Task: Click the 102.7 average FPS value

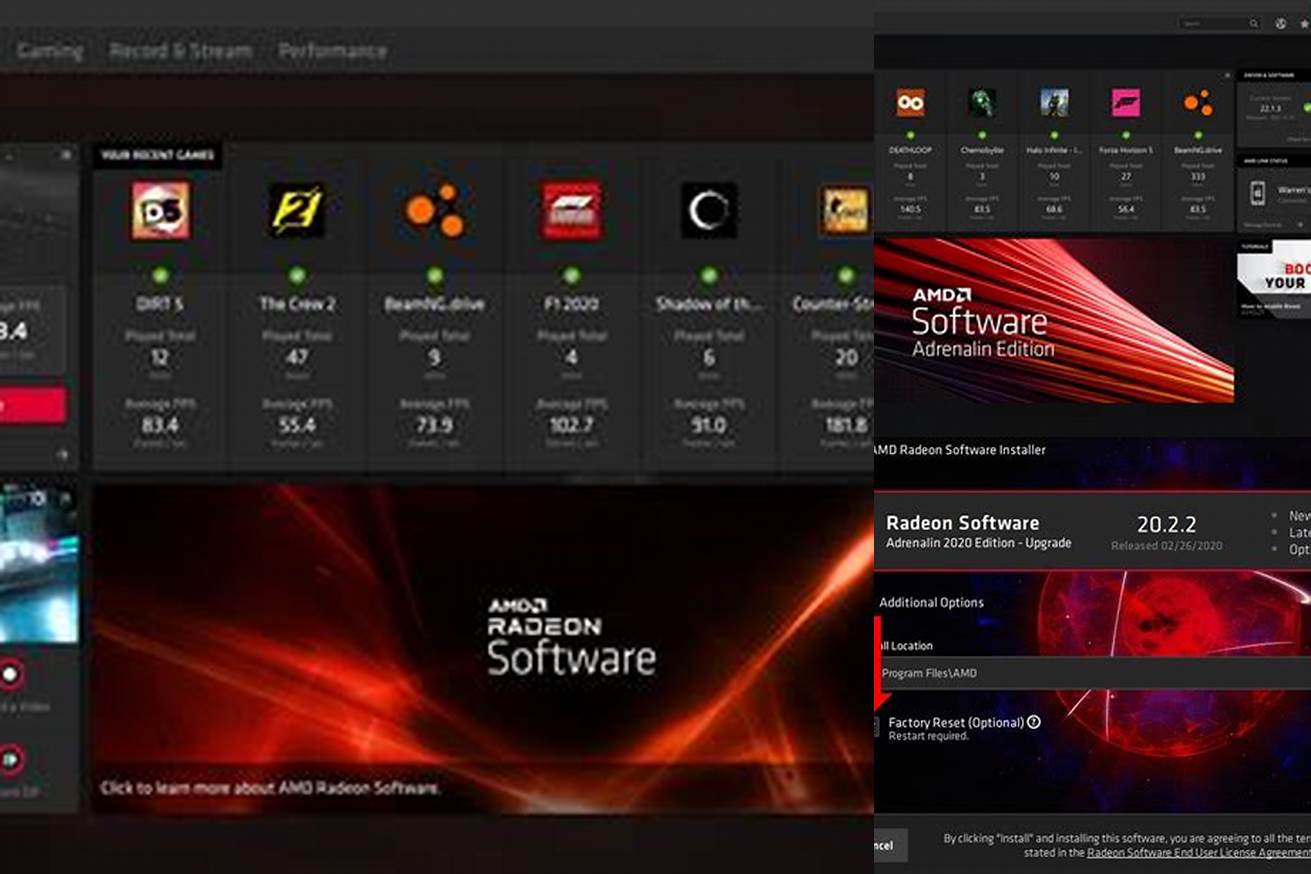Action: click(571, 425)
